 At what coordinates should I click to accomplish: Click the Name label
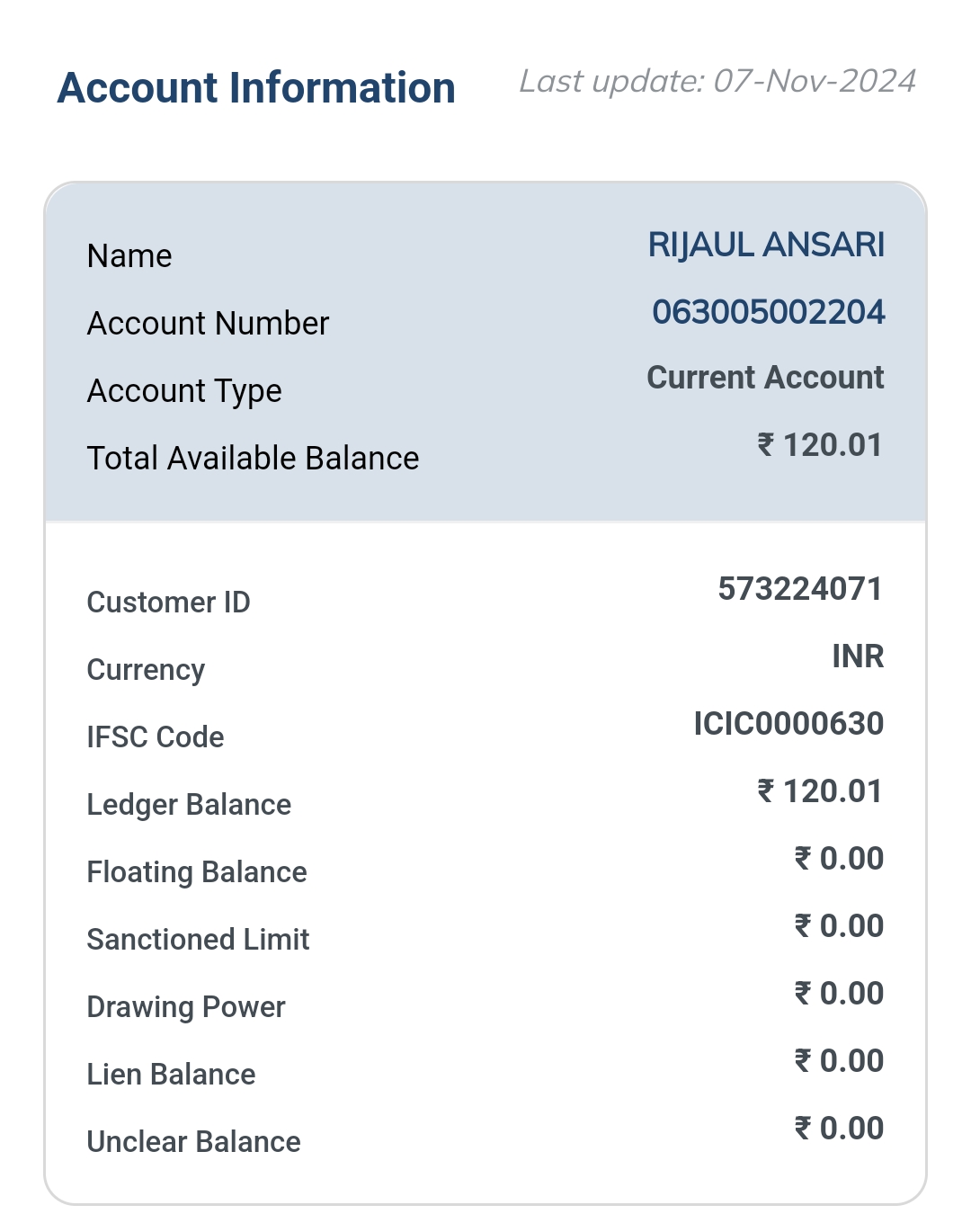[x=129, y=256]
